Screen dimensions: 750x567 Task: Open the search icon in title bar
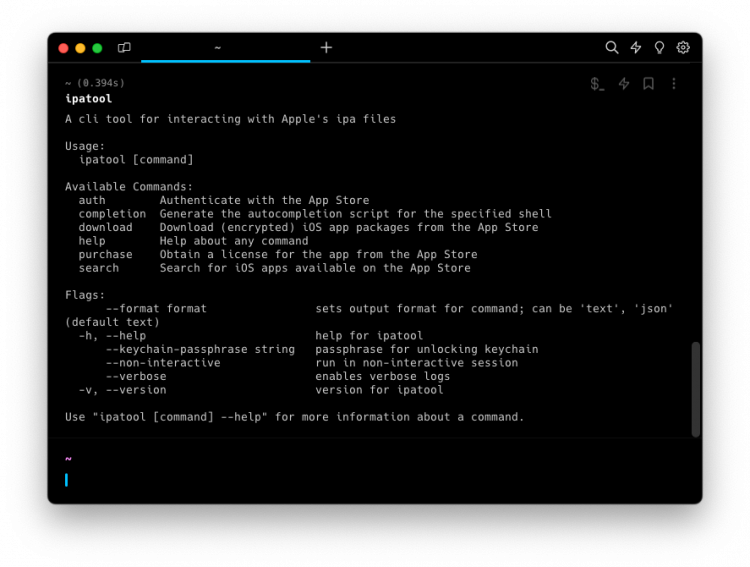[611, 47]
